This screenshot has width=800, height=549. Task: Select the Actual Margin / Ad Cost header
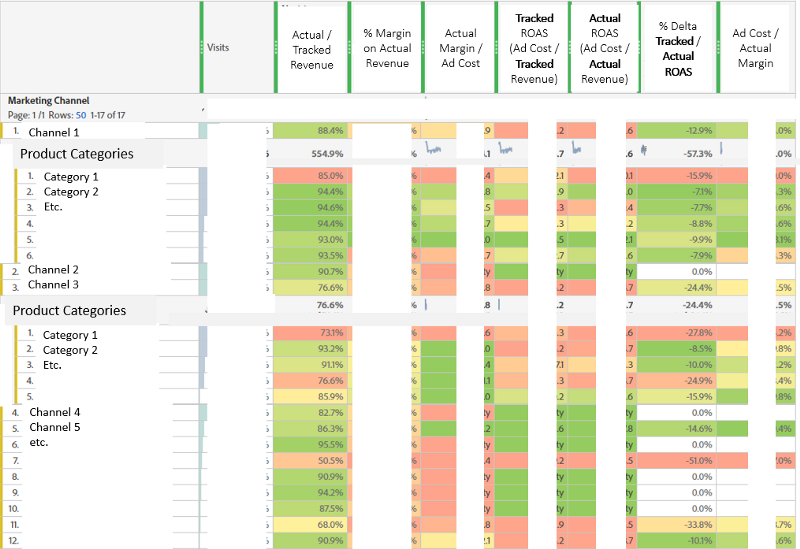coord(460,48)
